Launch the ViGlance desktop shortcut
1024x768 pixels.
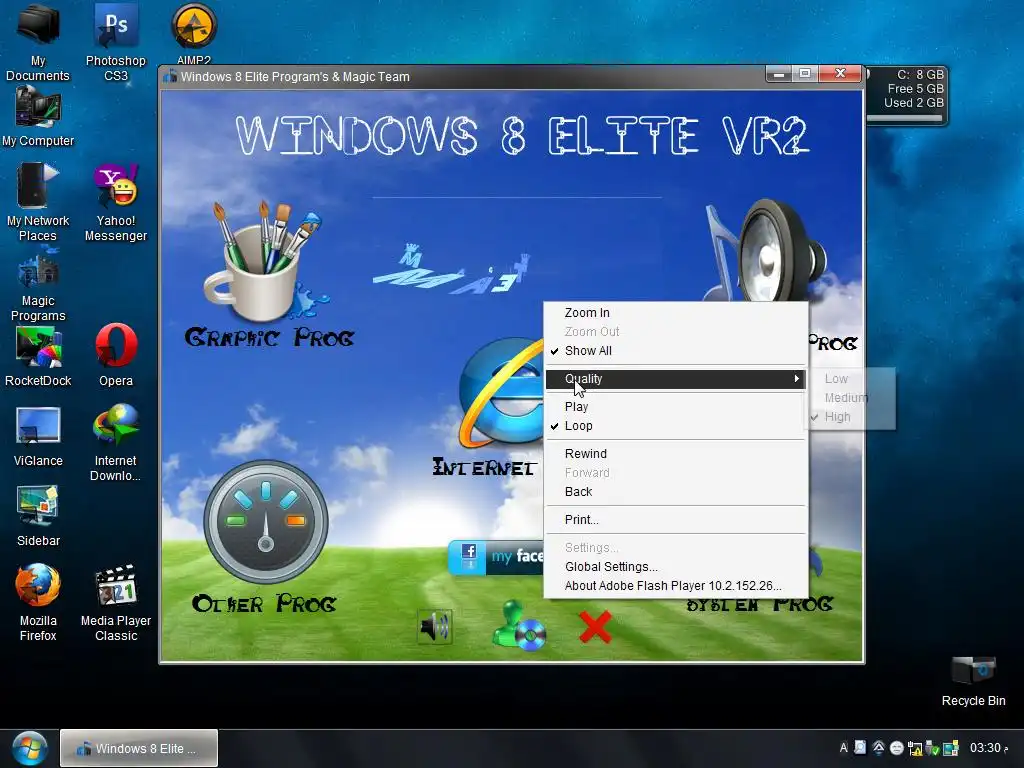(38, 436)
